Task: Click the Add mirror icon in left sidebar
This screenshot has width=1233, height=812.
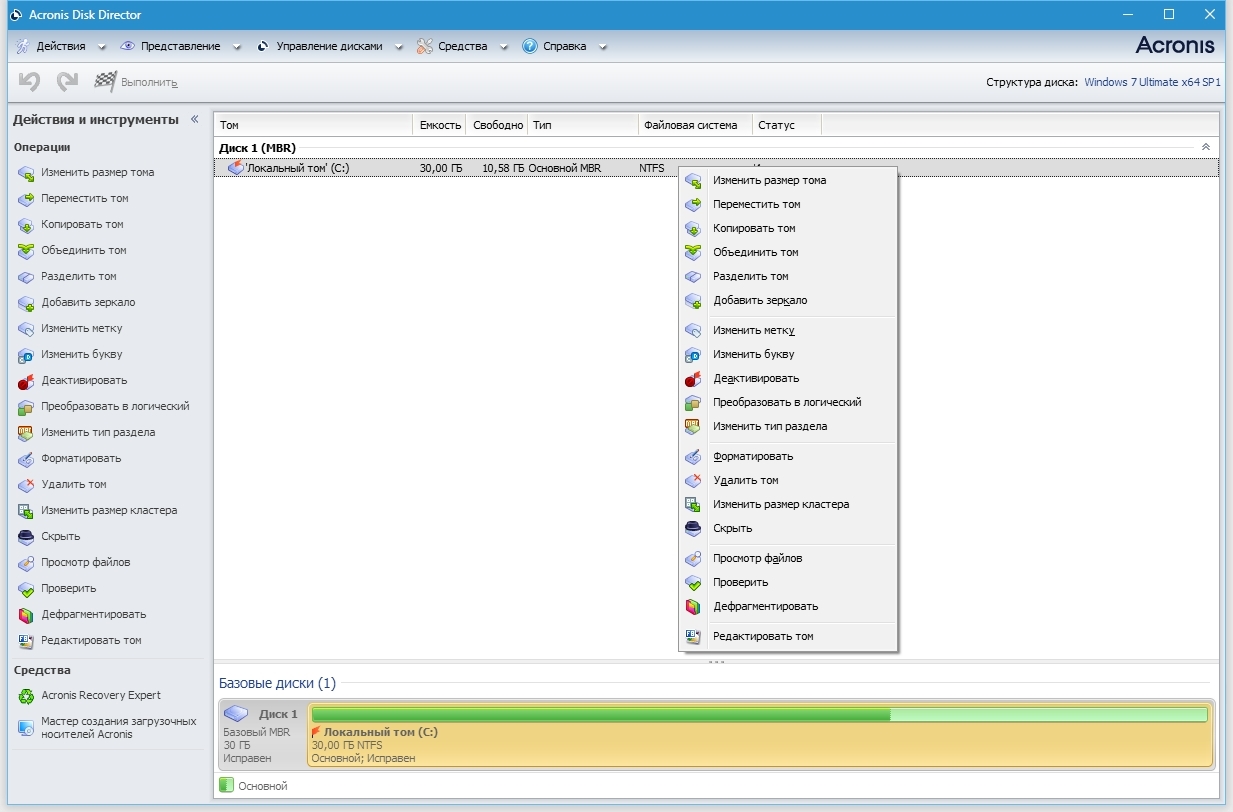Action: point(26,303)
